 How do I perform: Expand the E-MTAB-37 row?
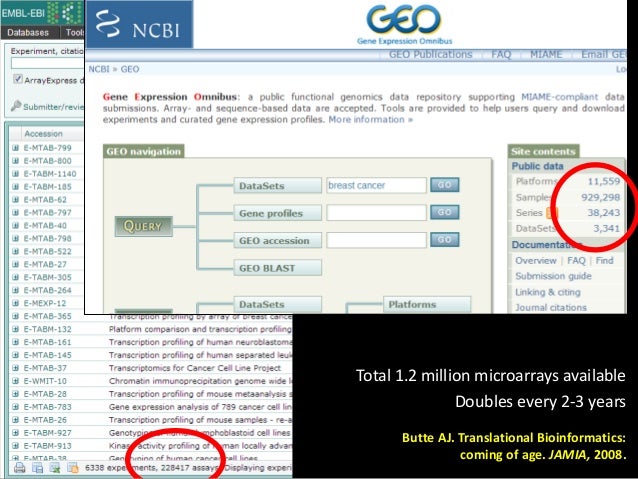tap(15, 368)
